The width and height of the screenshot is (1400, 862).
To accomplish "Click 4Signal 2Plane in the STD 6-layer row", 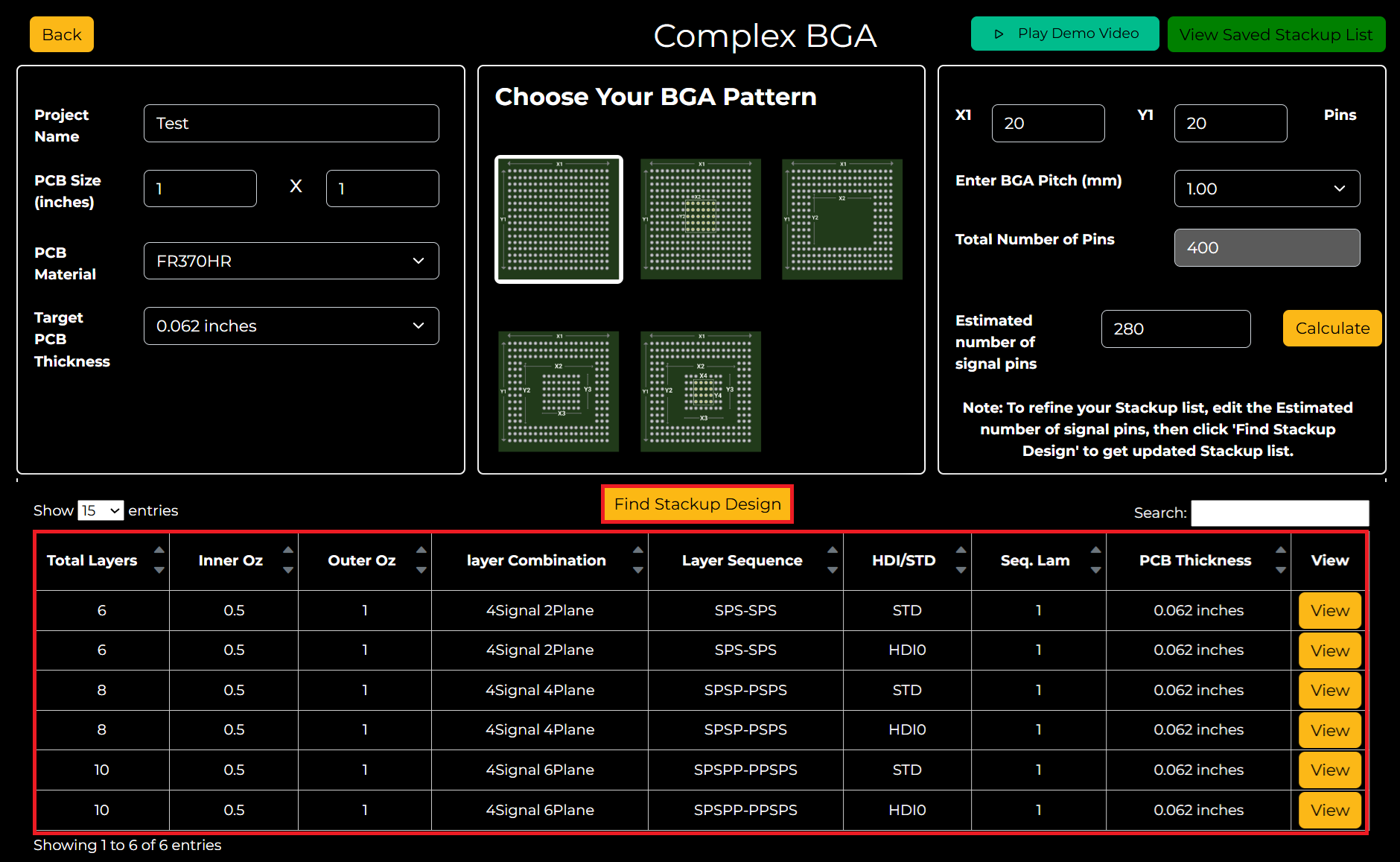I will pos(540,610).
